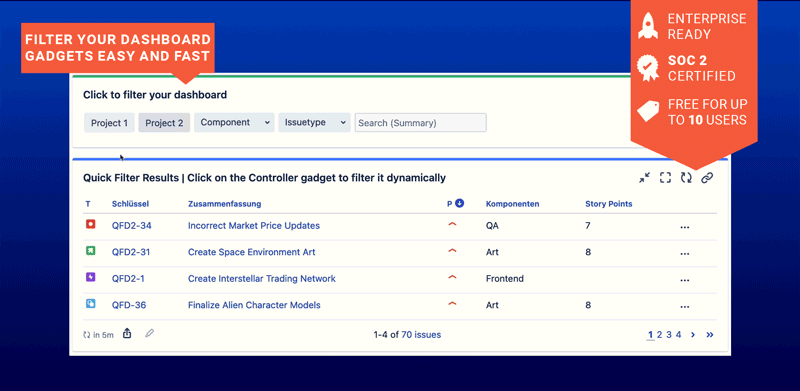Image resolution: width=800 pixels, height=391 pixels.
Task: Click bug type icon for QFD2-34
Action: point(90,224)
